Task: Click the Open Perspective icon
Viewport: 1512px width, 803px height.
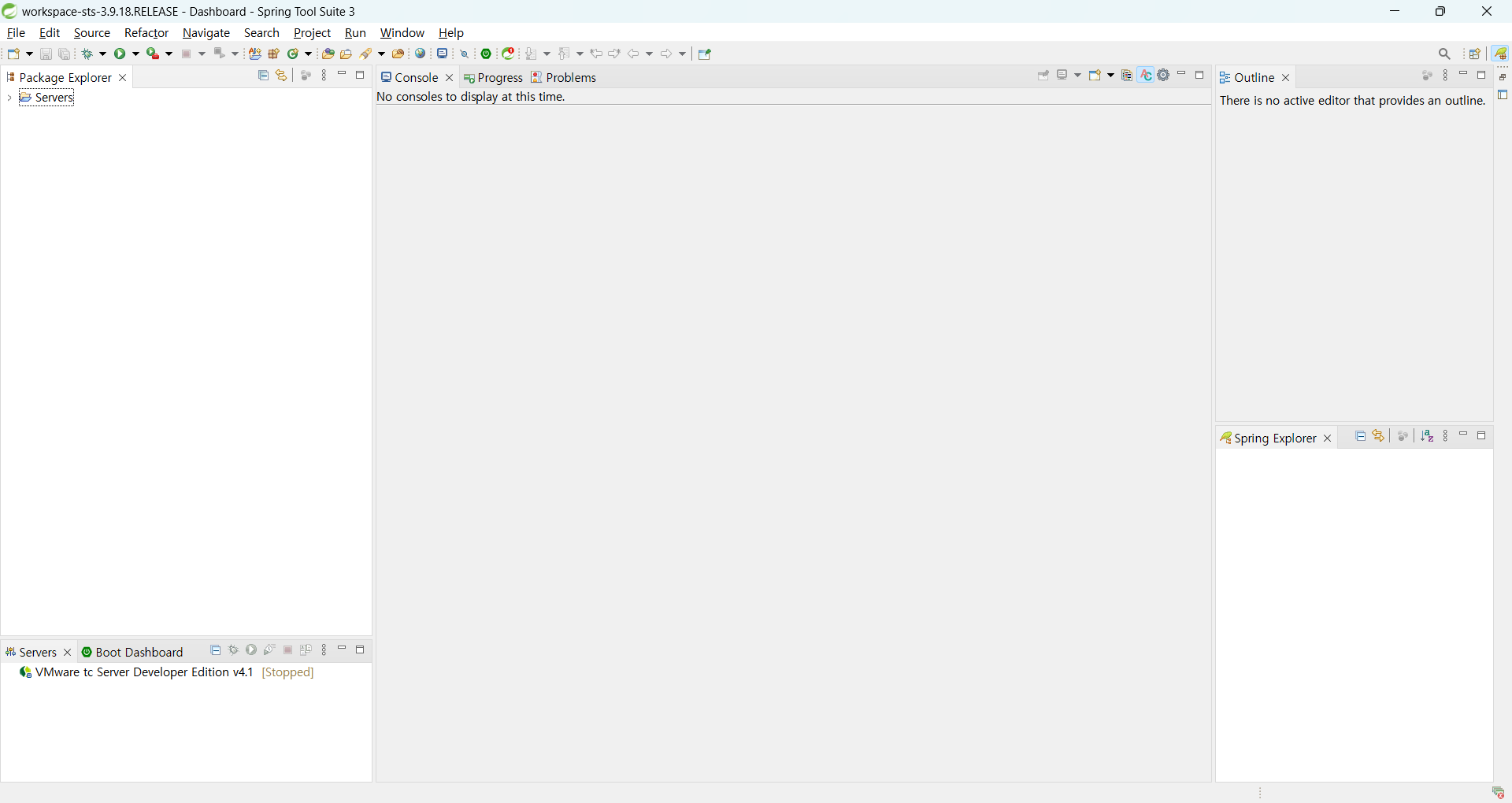Action: coord(1476,54)
